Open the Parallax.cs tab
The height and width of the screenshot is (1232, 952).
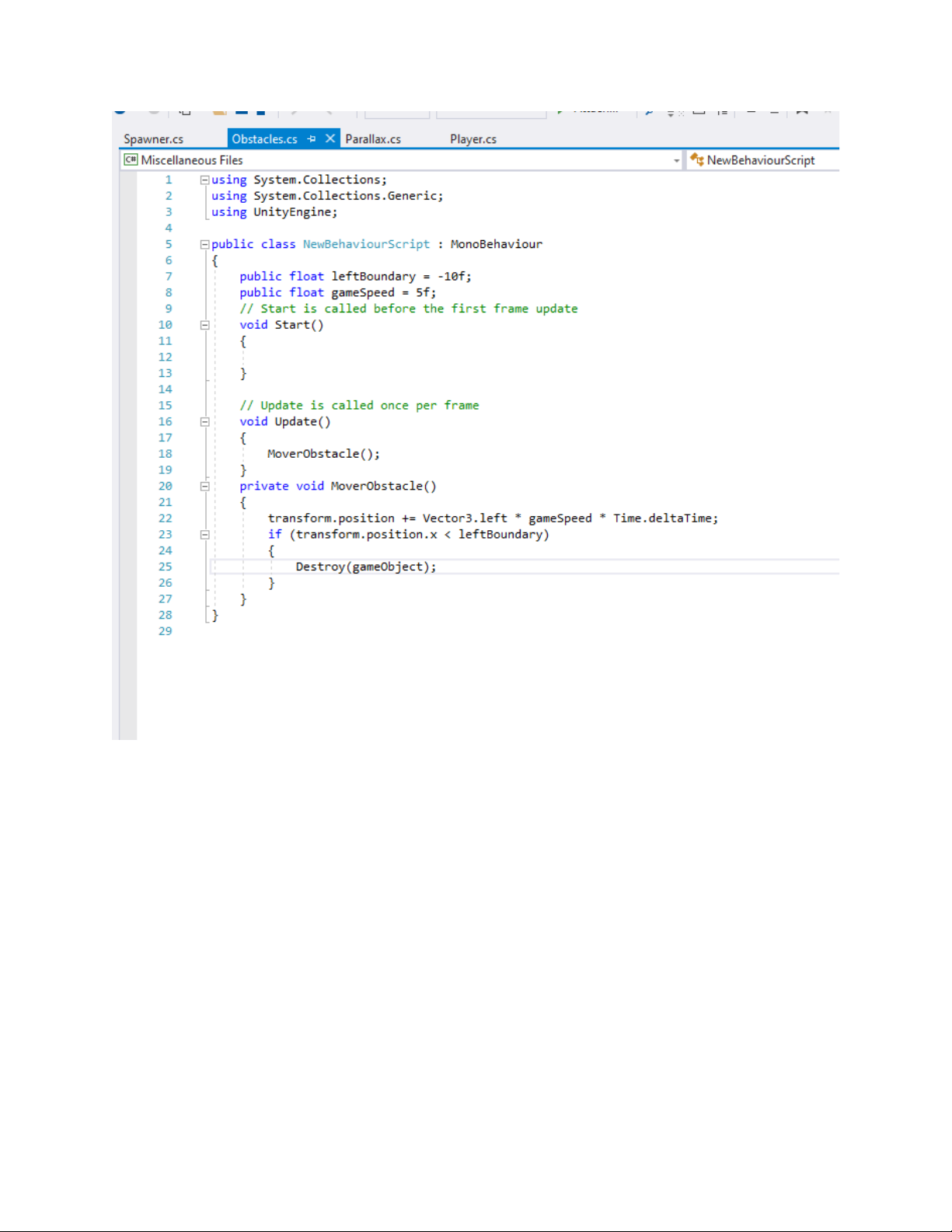[373, 139]
